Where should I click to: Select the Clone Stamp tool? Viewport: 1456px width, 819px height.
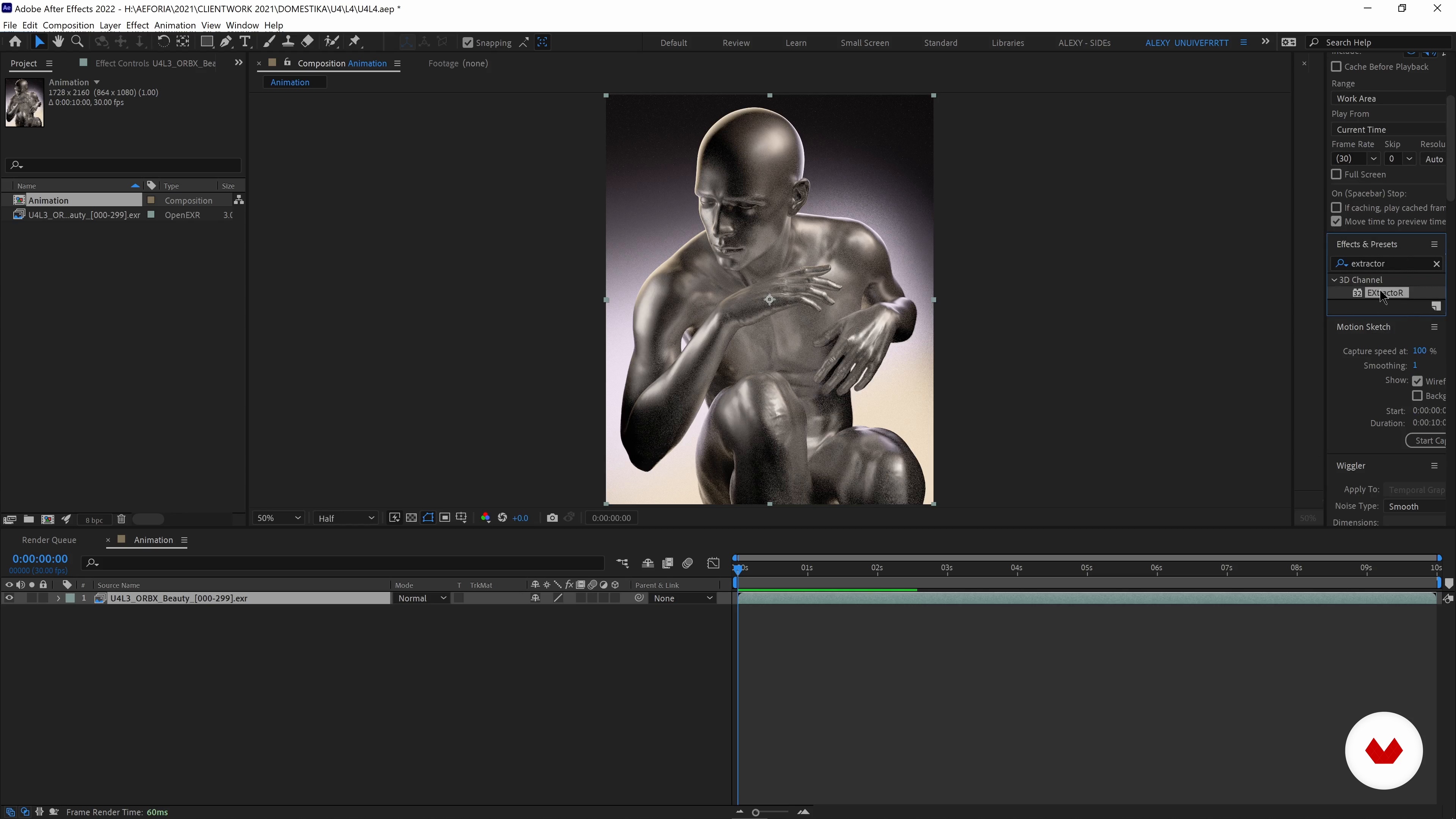click(x=288, y=42)
